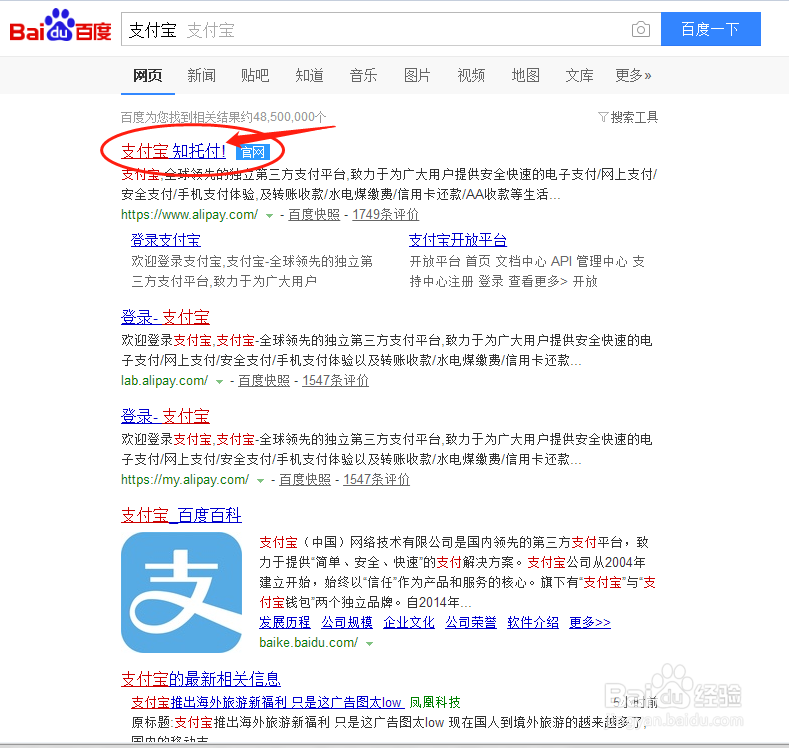Screen dimensions: 789x748
Task: Open 支付宝_百度百科 result
Action: [181, 515]
